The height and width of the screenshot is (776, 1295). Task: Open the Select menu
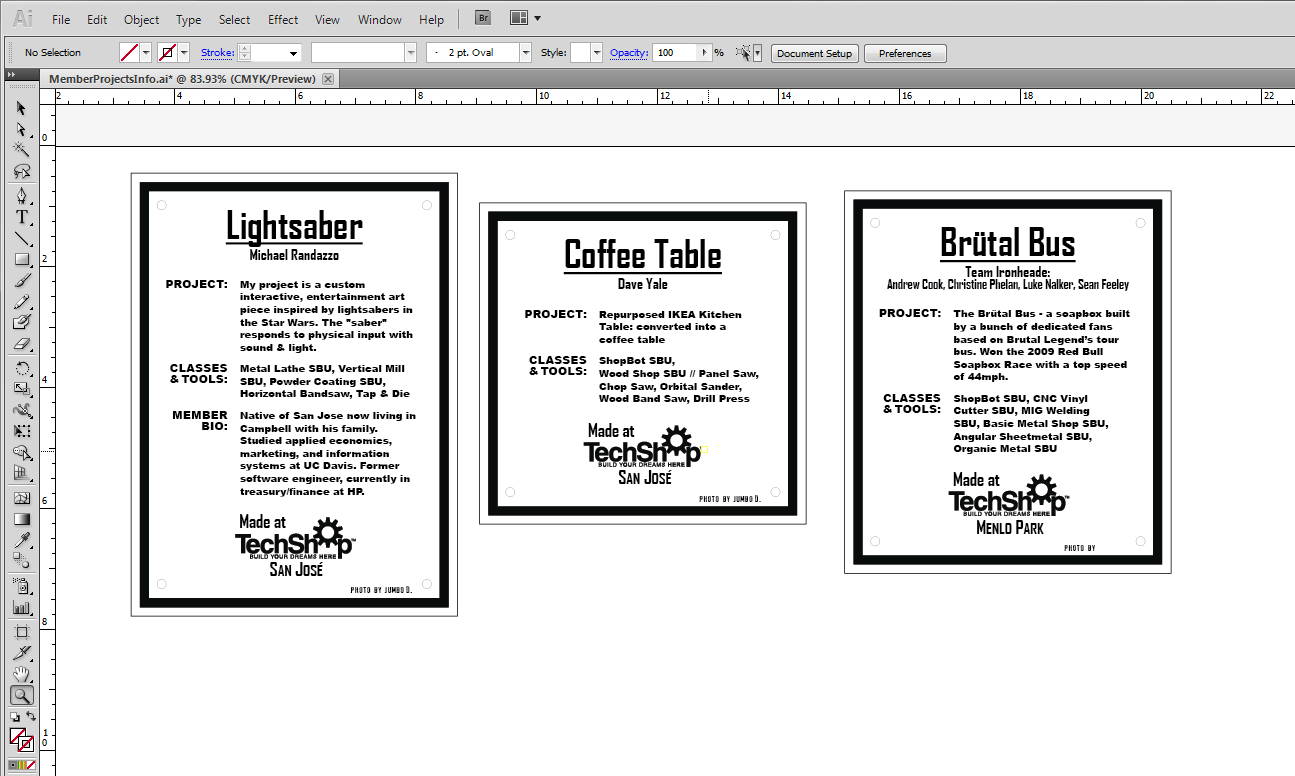tap(234, 19)
